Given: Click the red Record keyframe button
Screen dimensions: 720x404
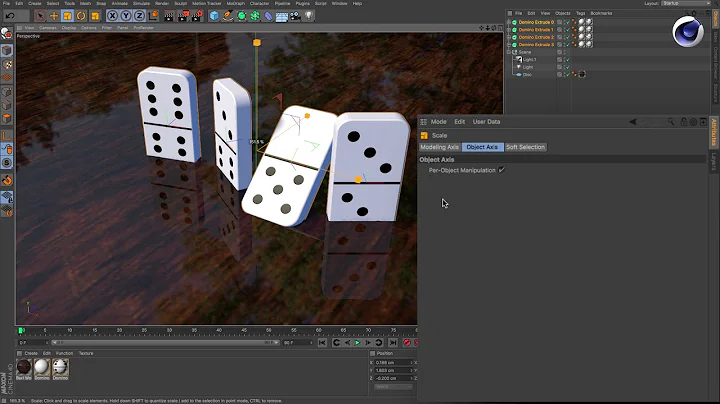Looking at the screenshot, I should pyautogui.click(x=406, y=342).
